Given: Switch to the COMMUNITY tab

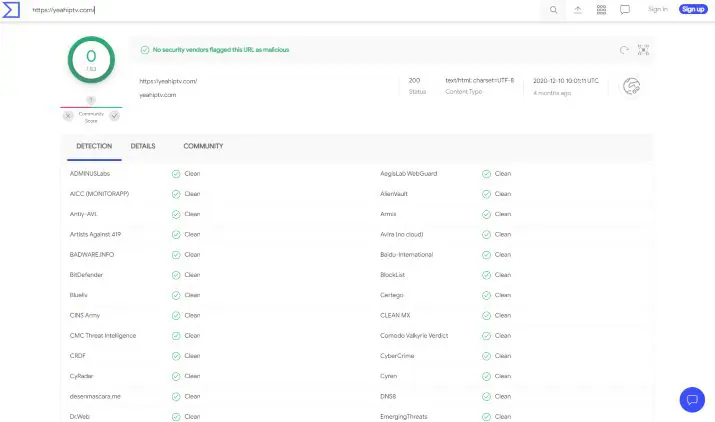Looking at the screenshot, I should tap(203, 146).
